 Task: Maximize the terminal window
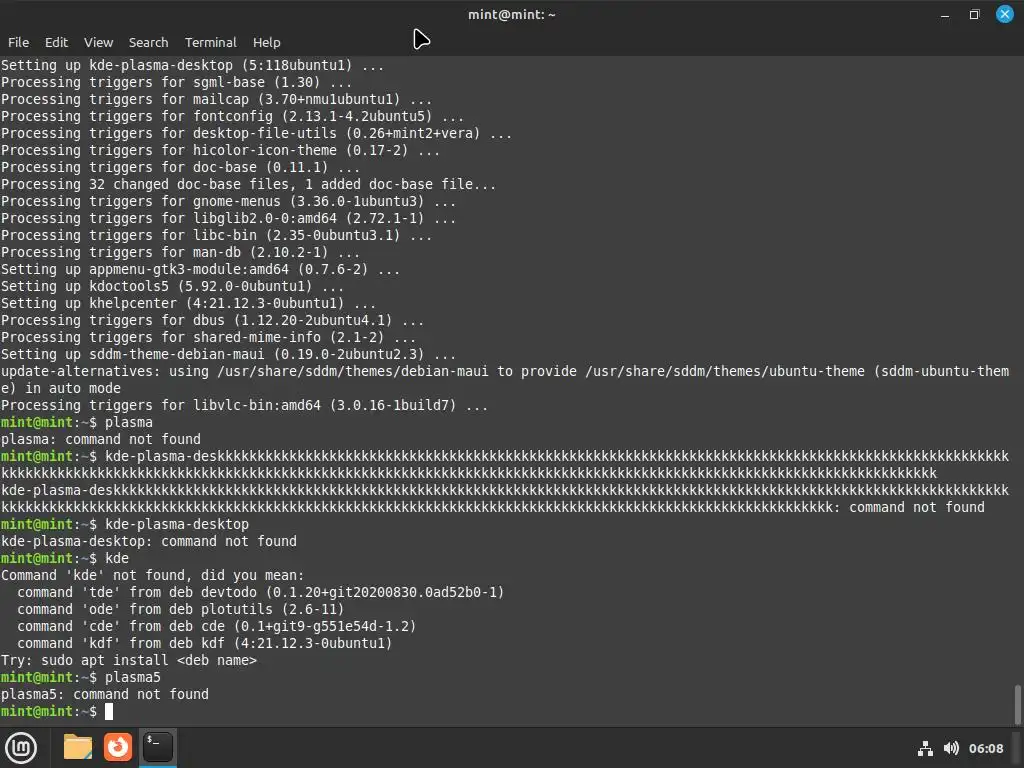pos(974,14)
